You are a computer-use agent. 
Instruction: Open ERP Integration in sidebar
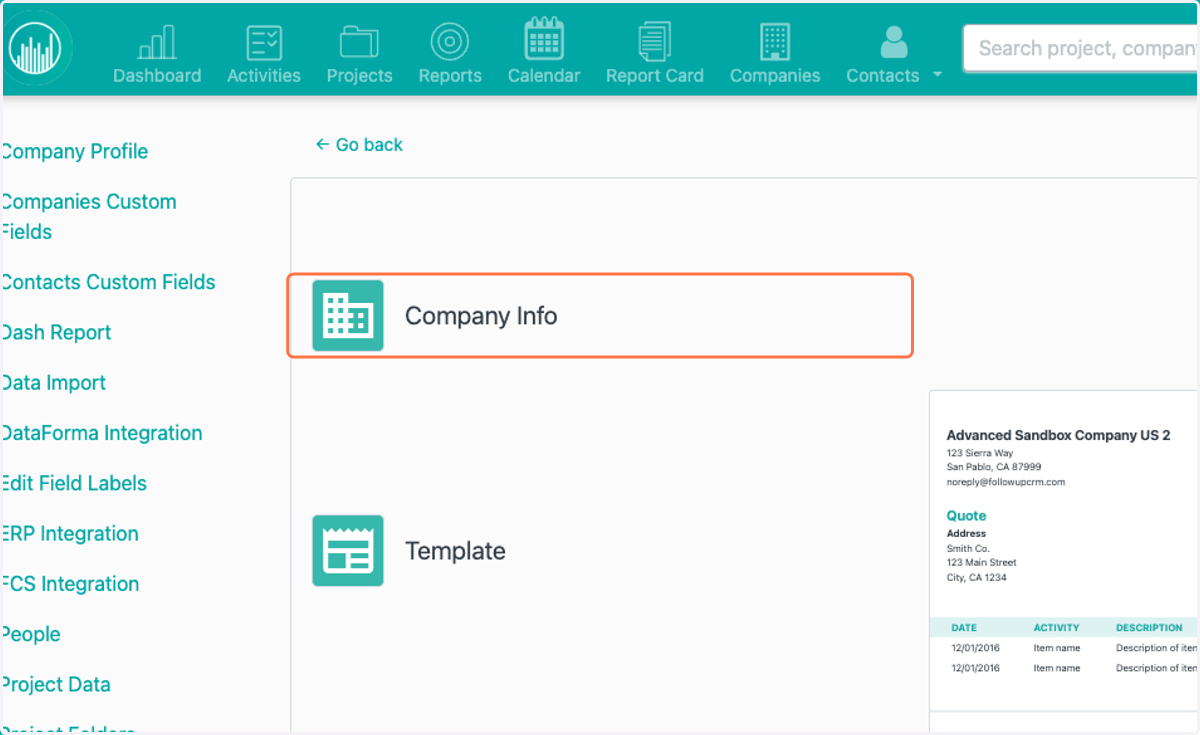click(70, 534)
